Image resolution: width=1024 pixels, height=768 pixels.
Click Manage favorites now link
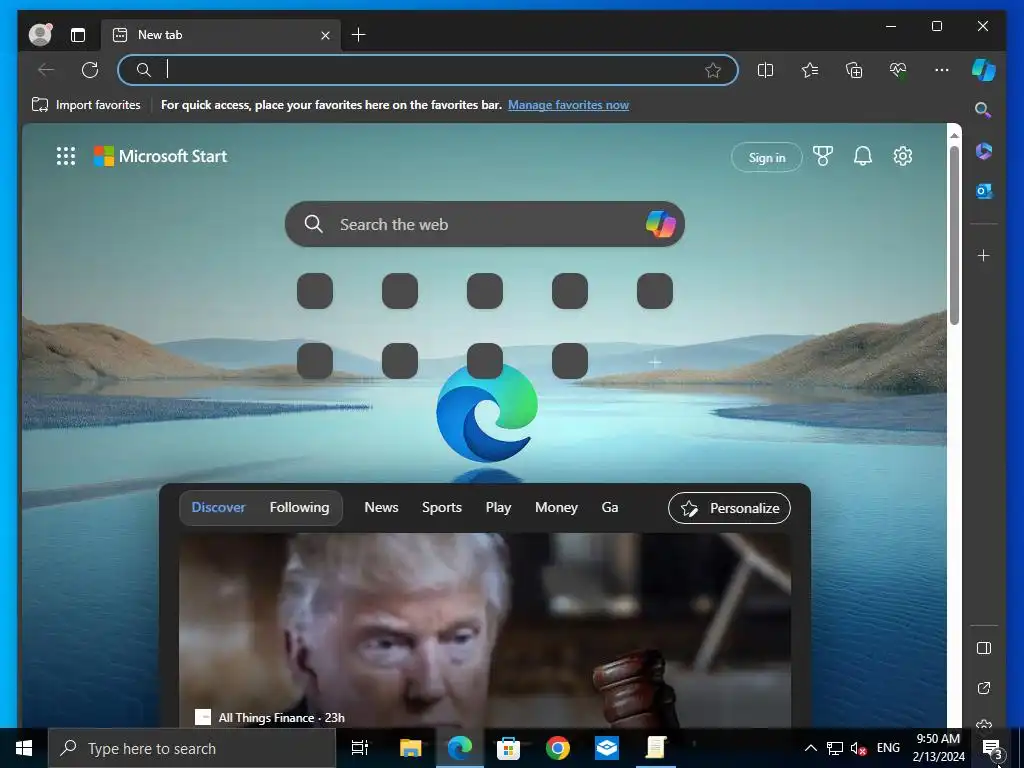click(568, 104)
